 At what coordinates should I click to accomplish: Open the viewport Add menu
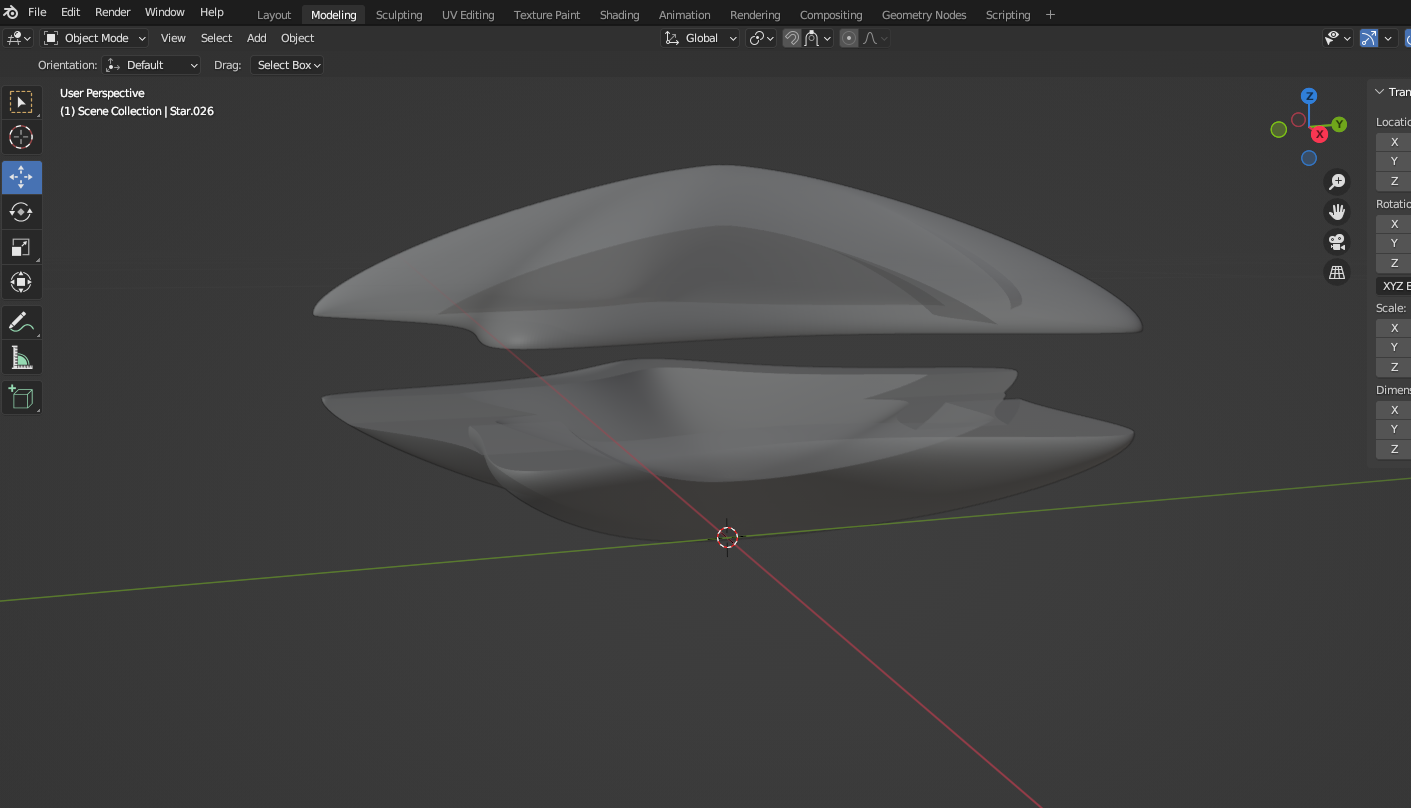[x=257, y=38]
